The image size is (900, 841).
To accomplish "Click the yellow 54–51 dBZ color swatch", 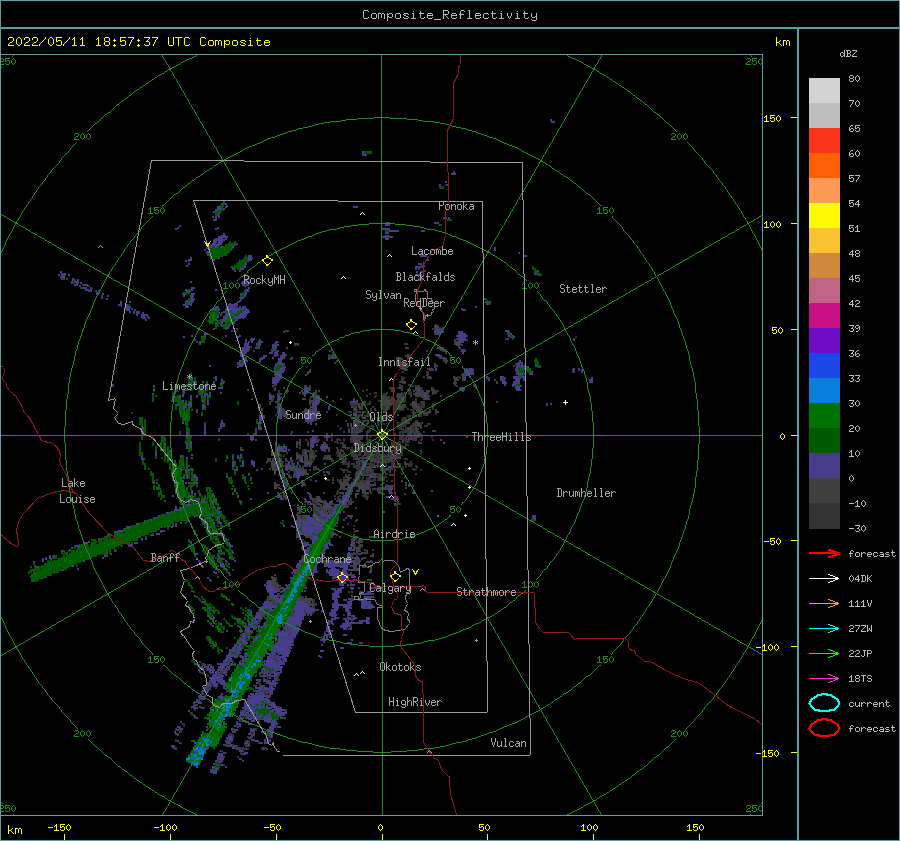I will tap(824, 216).
